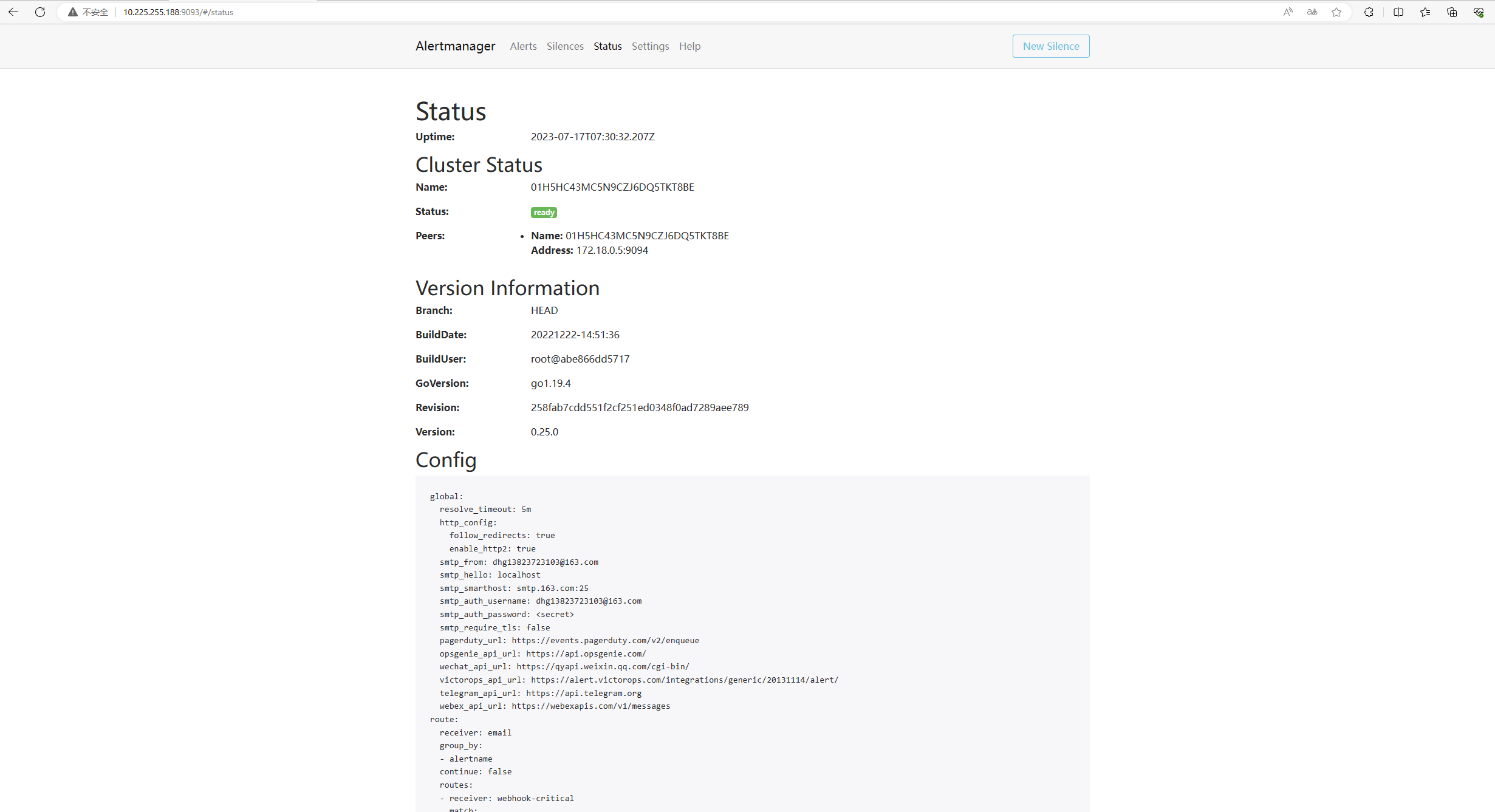The height and width of the screenshot is (812, 1495).
Task: Click the Alertmanager brand link
Action: coord(455,46)
